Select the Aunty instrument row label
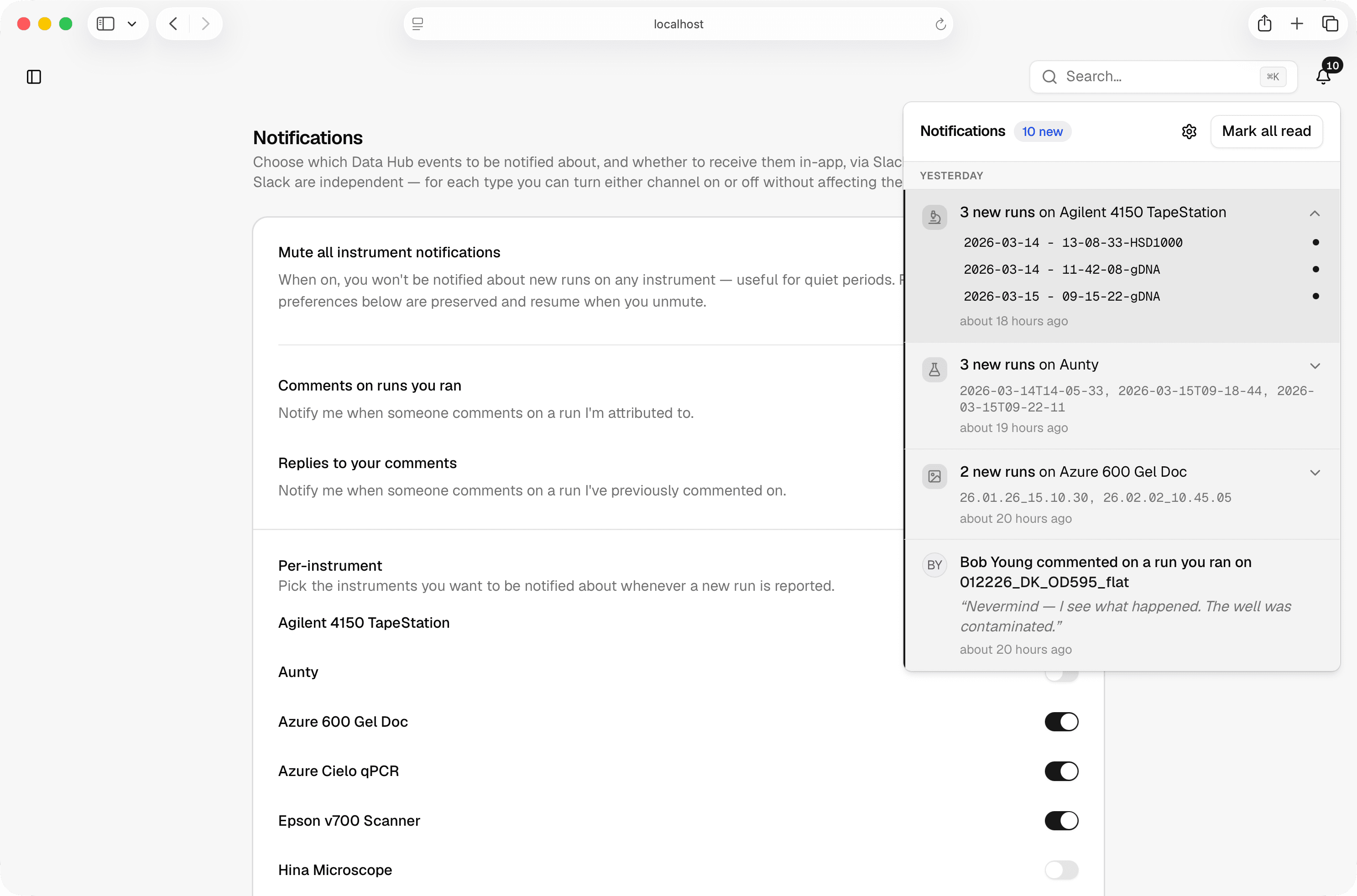This screenshot has width=1357, height=896. [x=298, y=672]
